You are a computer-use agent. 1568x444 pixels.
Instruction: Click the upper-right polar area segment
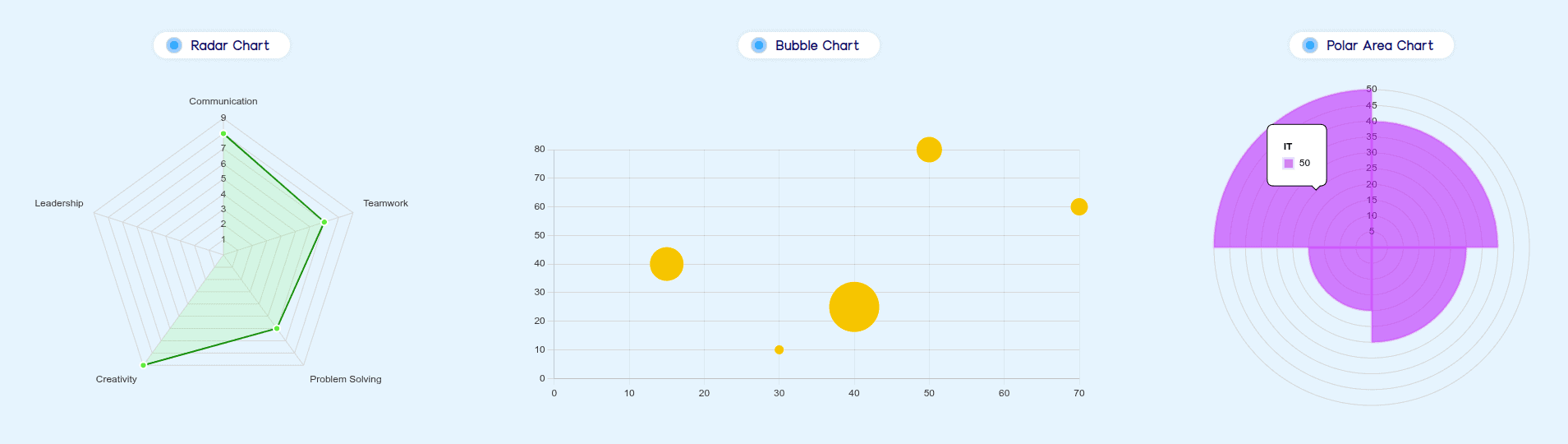tap(1429, 189)
